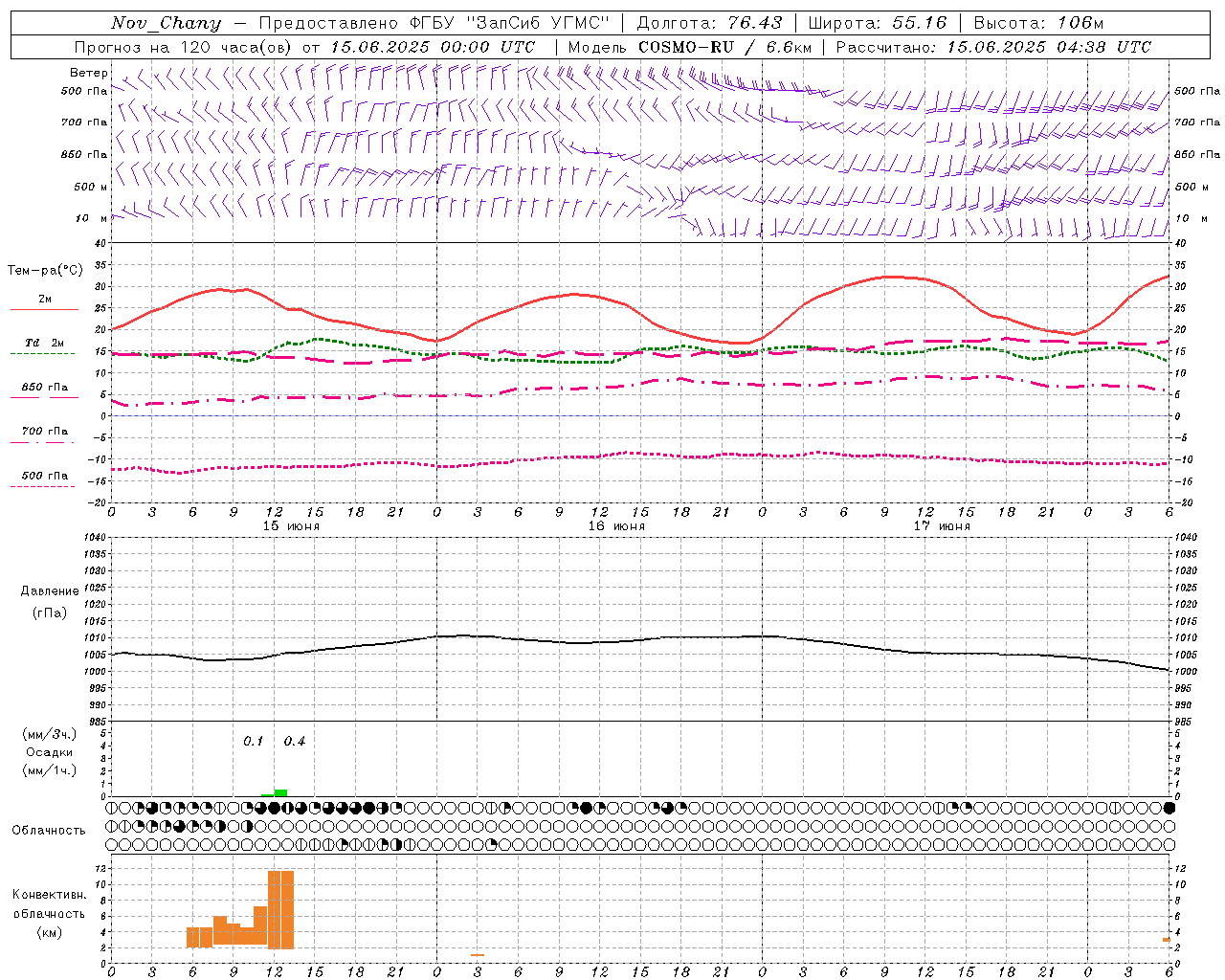Click the 850 гПа temperature legend entry
The width and height of the screenshot is (1225, 980).
pos(44,391)
